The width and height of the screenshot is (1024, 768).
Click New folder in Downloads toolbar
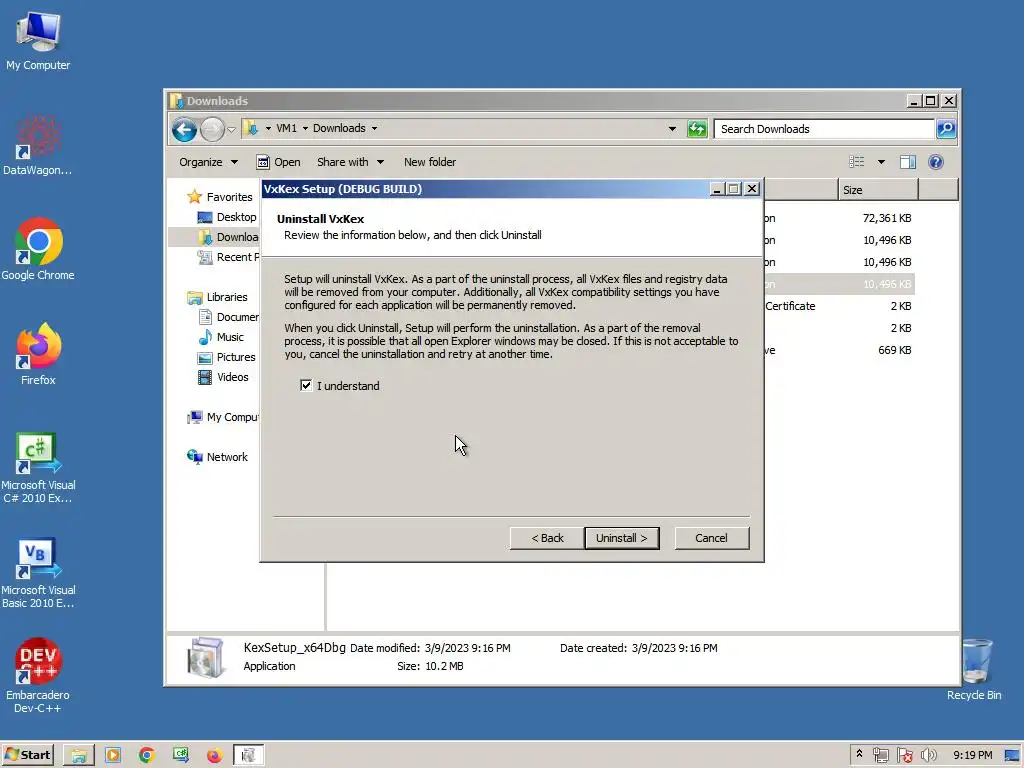(x=430, y=162)
